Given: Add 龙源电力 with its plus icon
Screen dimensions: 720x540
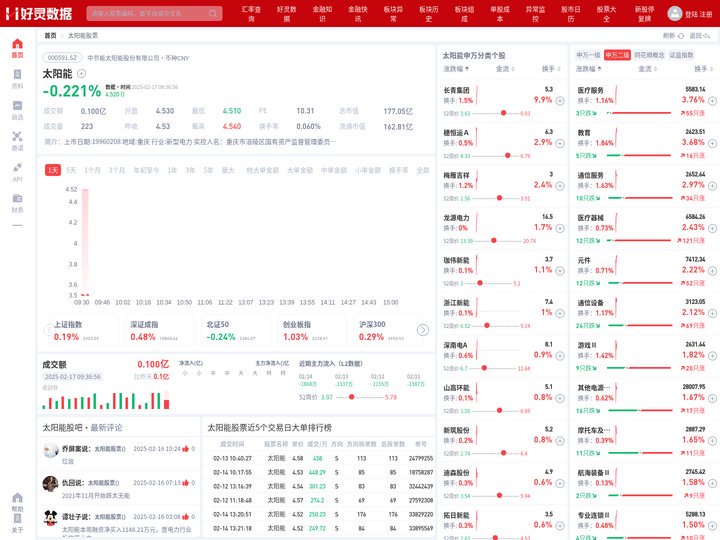Looking at the screenshot, I should pyautogui.click(x=560, y=228).
